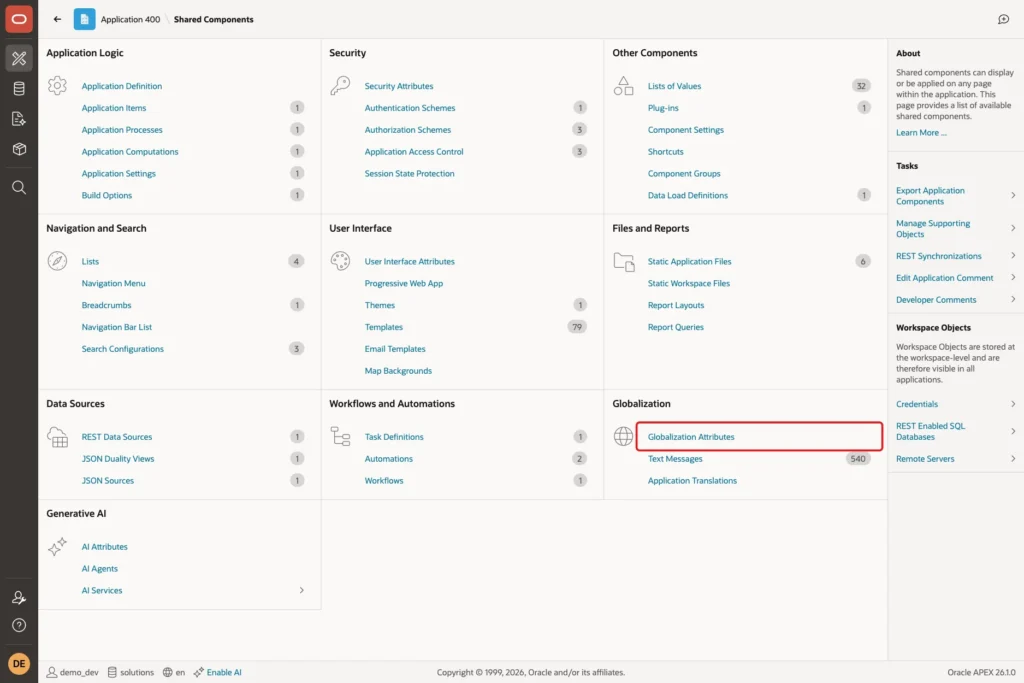
Task: Click the Globalization globe icon
Action: (x=624, y=436)
